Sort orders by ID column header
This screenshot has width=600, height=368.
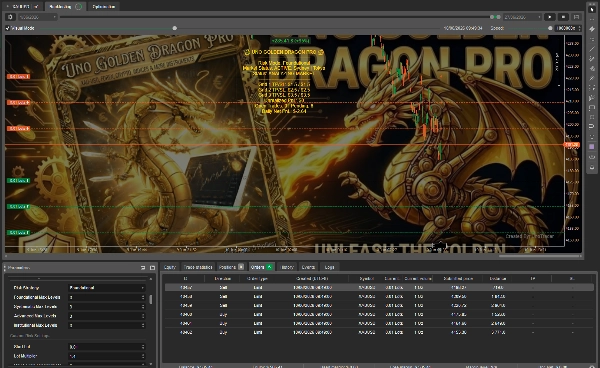pos(185,278)
